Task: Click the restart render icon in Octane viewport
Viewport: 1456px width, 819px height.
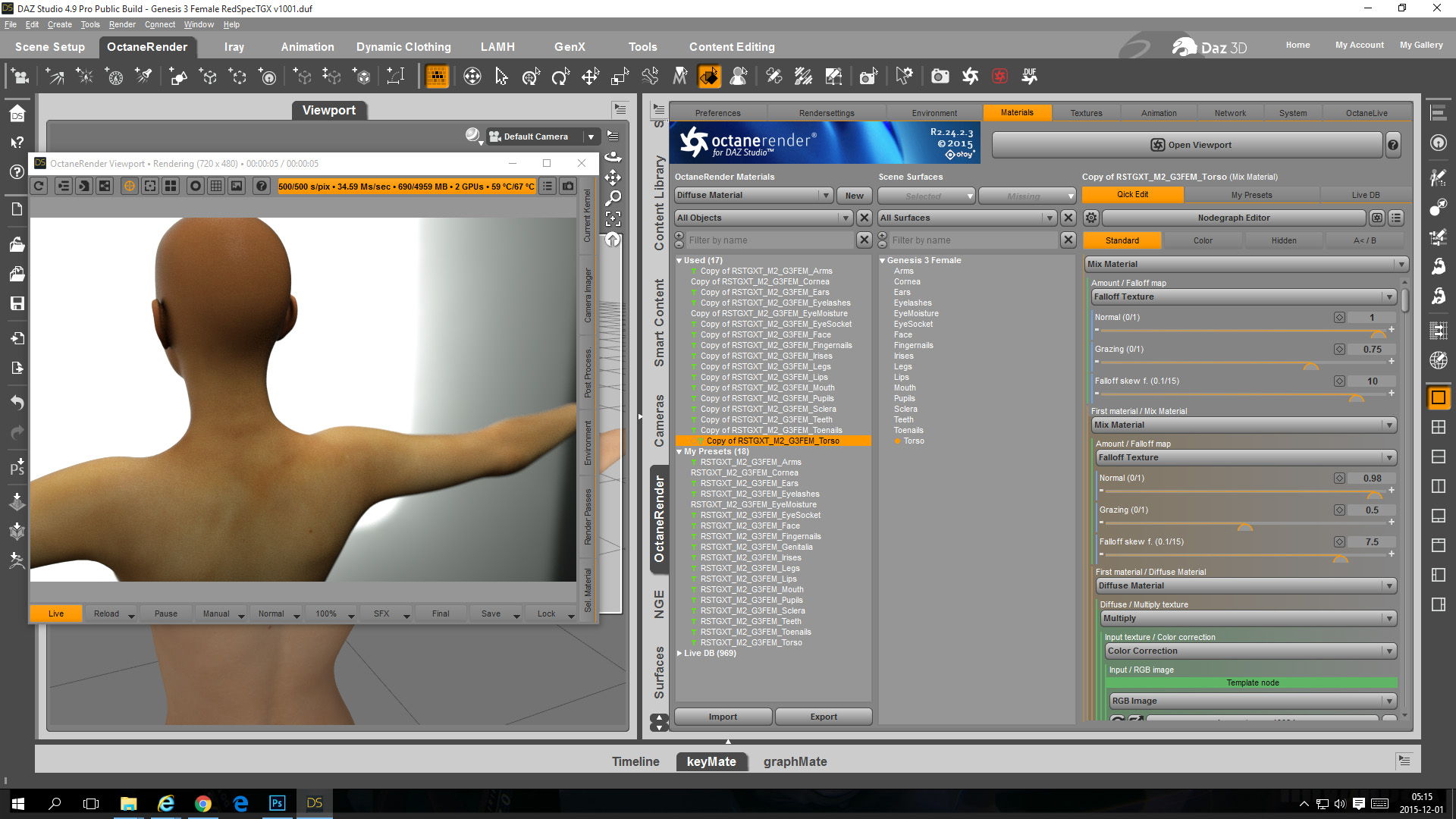Action: click(x=39, y=186)
